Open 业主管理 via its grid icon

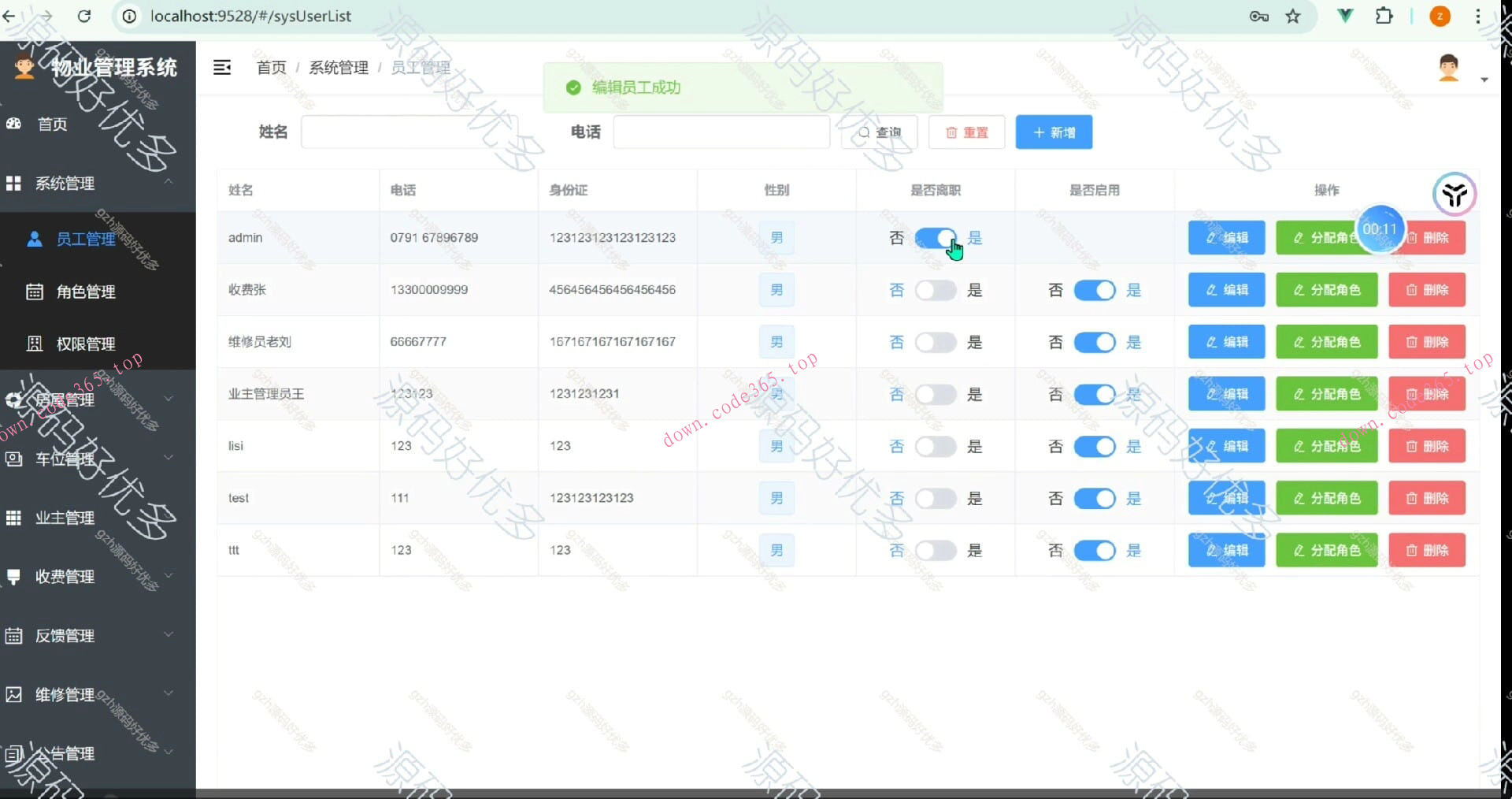pos(13,518)
